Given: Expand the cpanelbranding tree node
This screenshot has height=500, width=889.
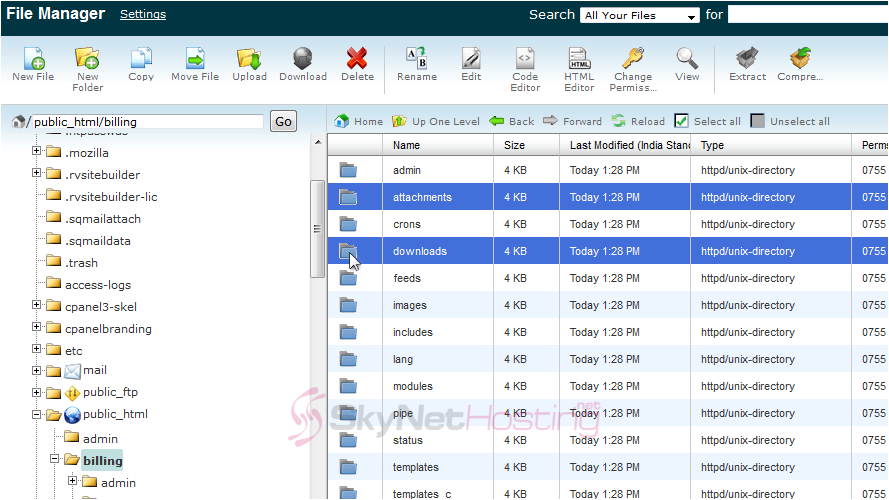Looking at the screenshot, I should [36, 327].
